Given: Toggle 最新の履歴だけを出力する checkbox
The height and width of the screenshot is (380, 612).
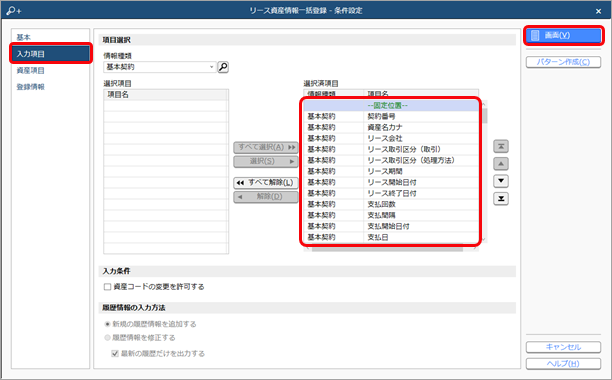Looking at the screenshot, I should [x=115, y=353].
